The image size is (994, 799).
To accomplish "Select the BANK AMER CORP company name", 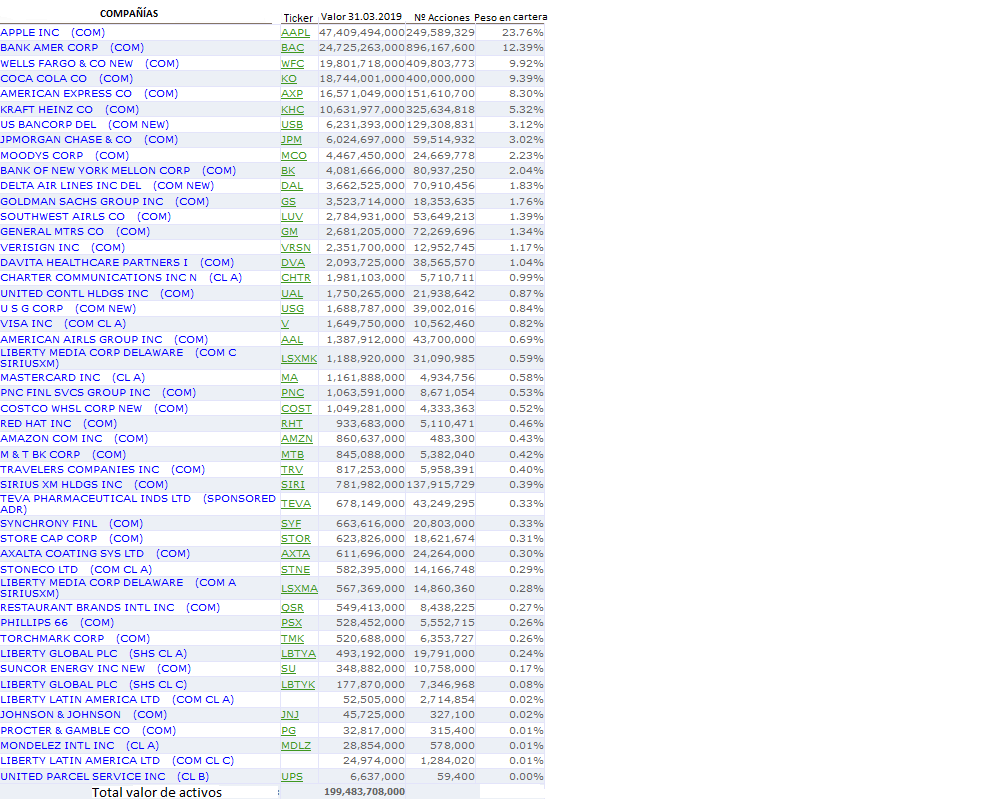I will pyautogui.click(x=72, y=48).
